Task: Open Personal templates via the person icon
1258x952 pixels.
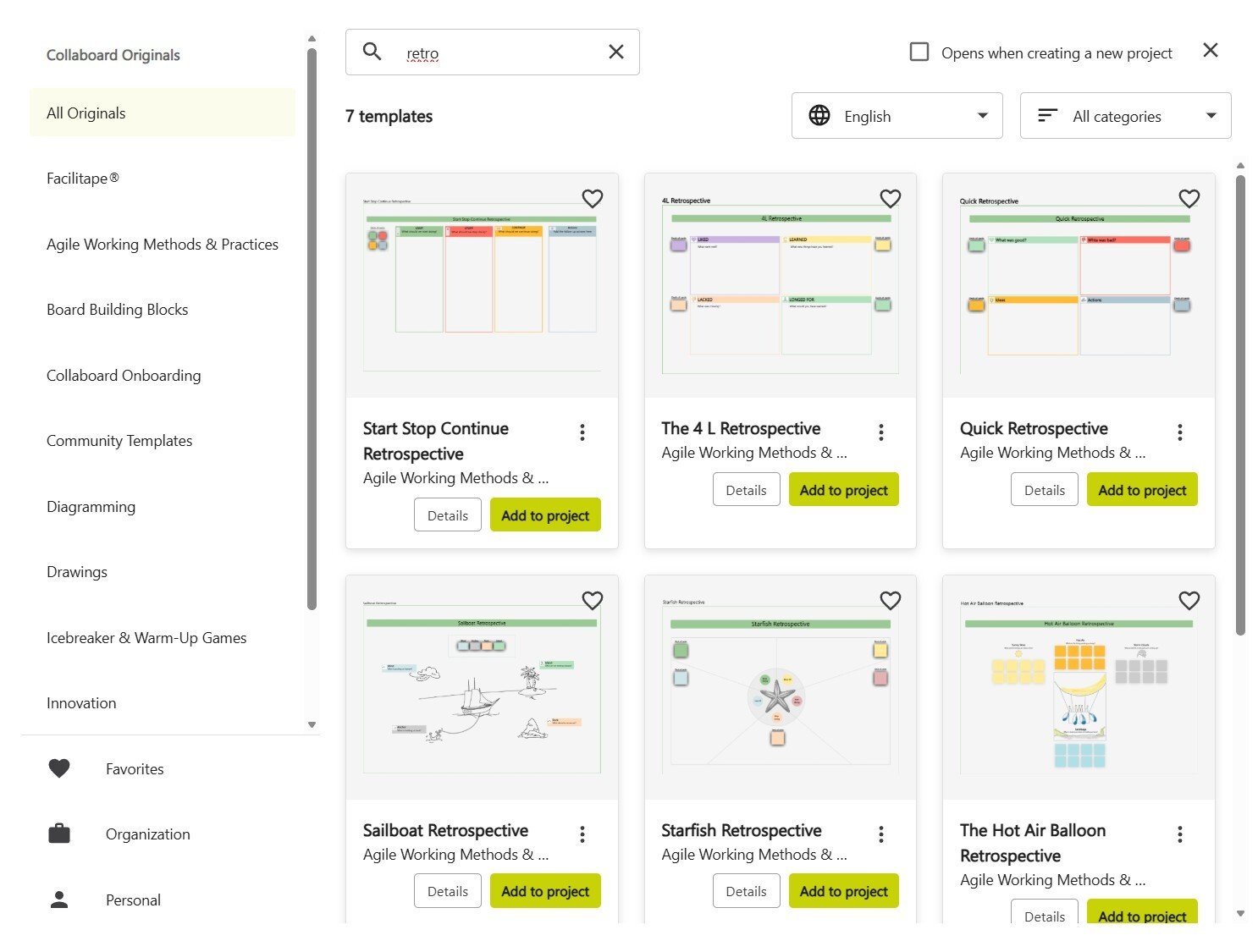Action: [58, 900]
